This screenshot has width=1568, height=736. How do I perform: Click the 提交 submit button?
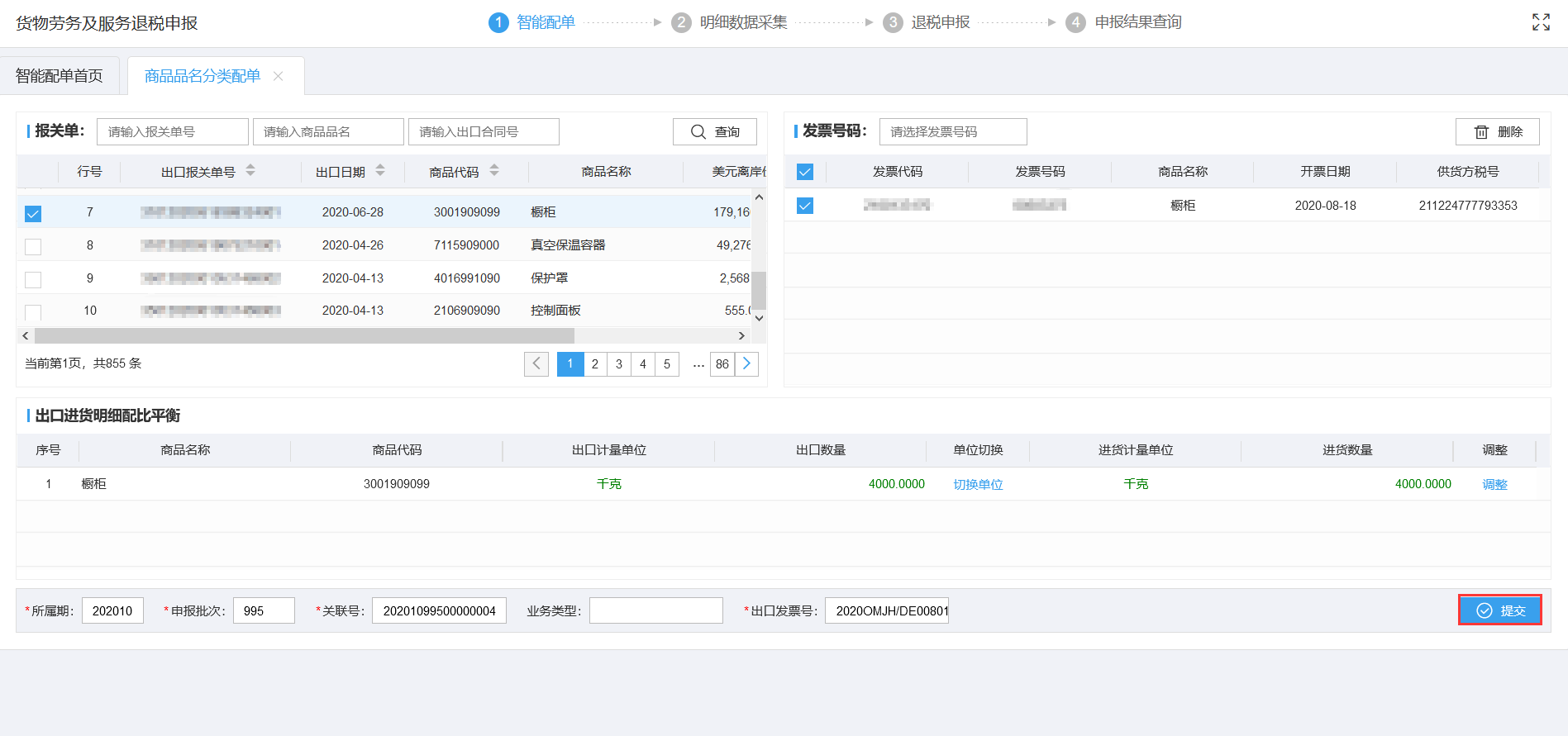1499,610
